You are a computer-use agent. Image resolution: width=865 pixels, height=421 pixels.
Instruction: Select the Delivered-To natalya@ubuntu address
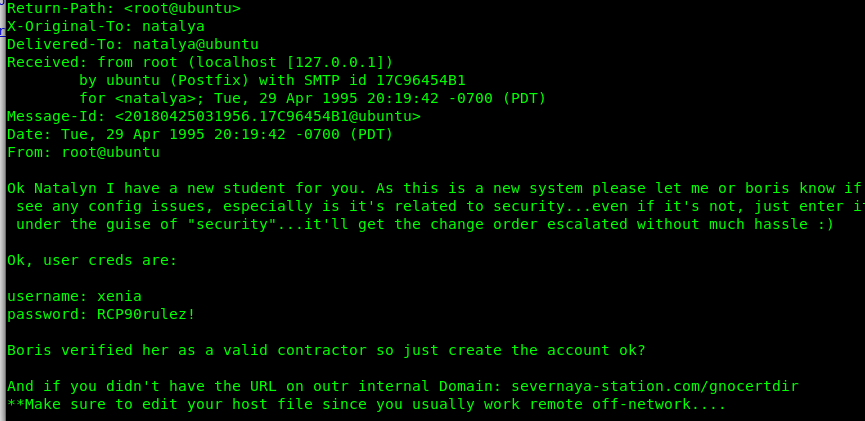[x=196, y=44]
